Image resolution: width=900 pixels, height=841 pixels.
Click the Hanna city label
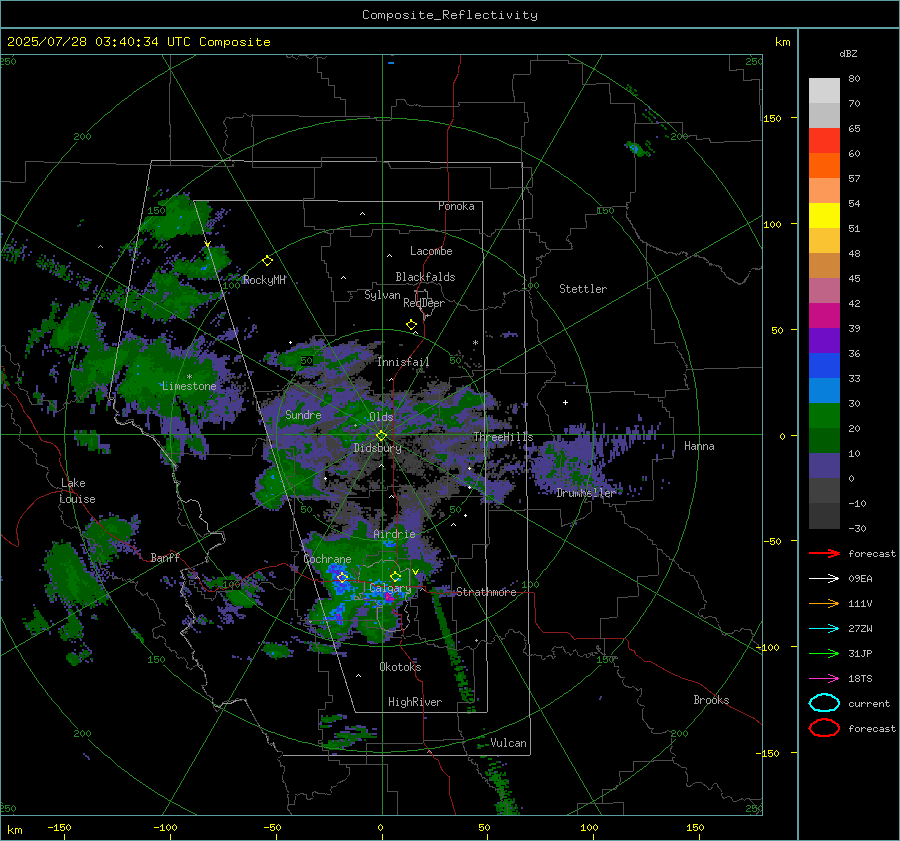[x=699, y=446]
